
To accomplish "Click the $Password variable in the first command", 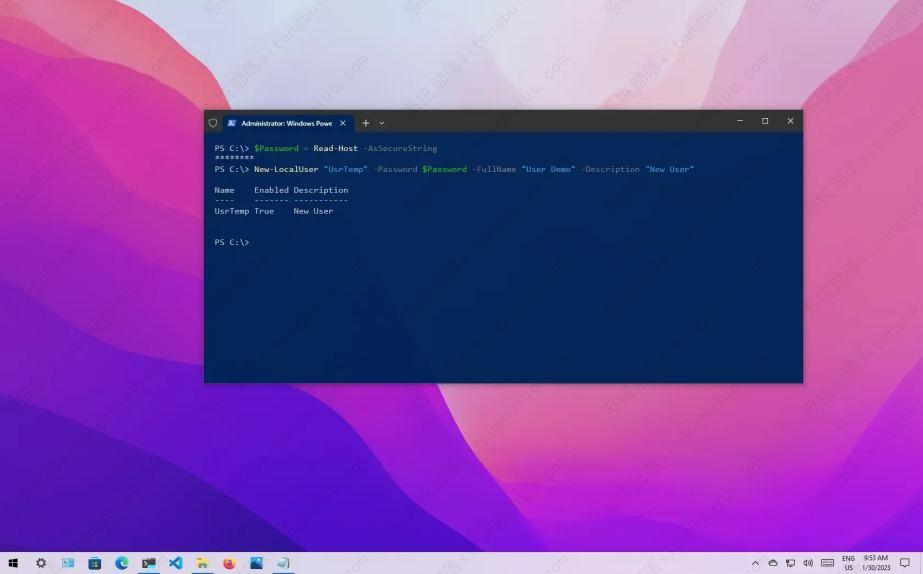I will click(276, 148).
